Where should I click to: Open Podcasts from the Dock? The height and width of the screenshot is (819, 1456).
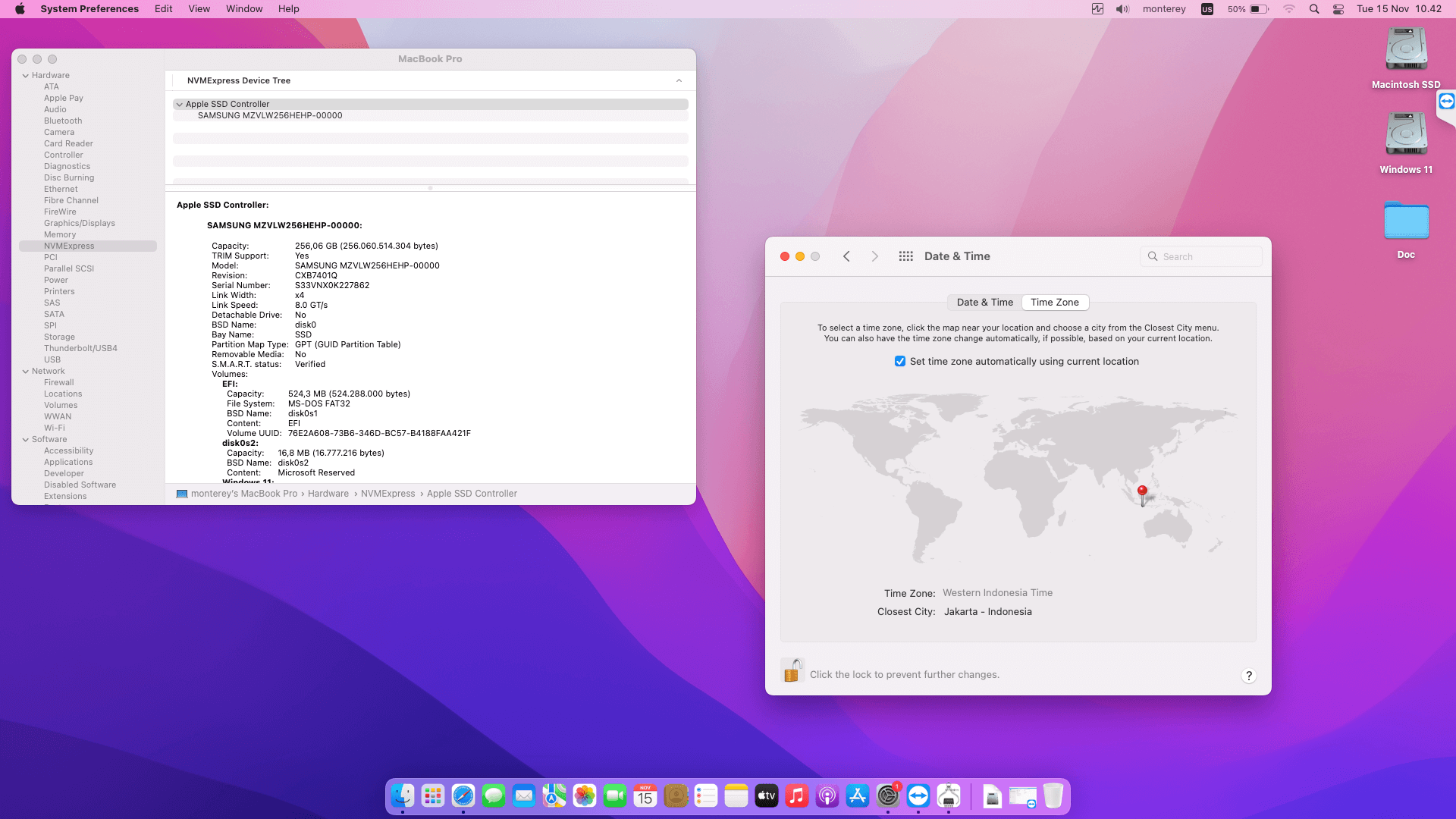pyautogui.click(x=827, y=795)
